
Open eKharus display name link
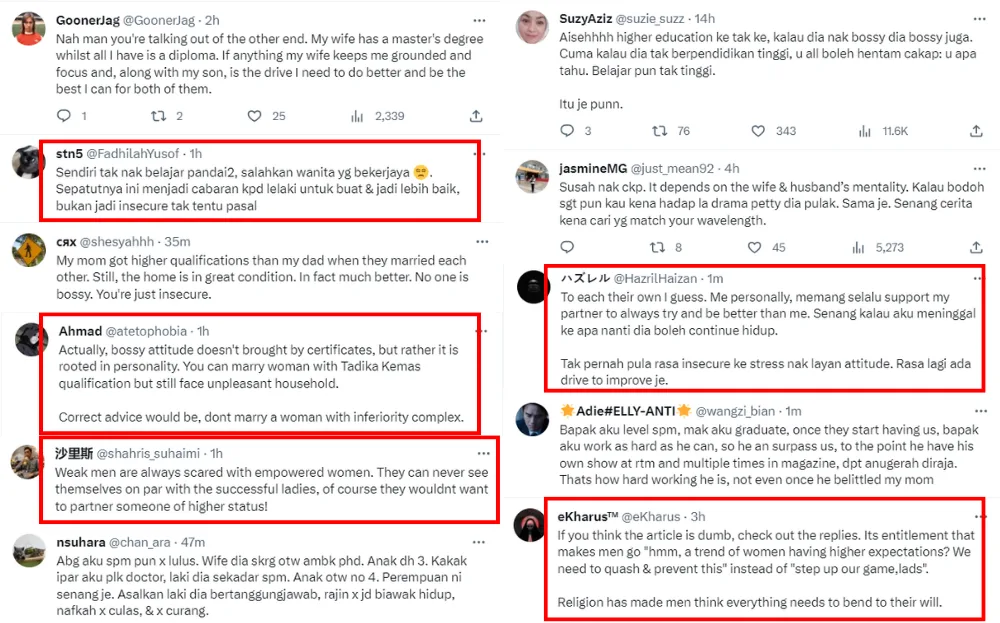coord(588,516)
